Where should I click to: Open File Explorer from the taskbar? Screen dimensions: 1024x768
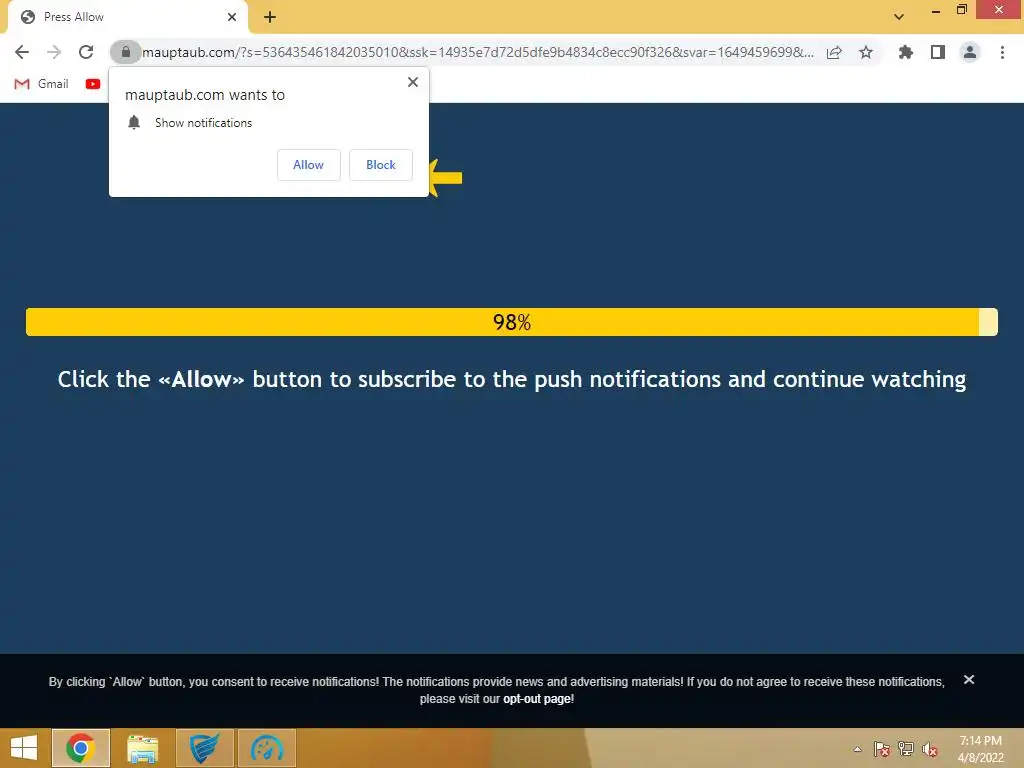[142, 748]
